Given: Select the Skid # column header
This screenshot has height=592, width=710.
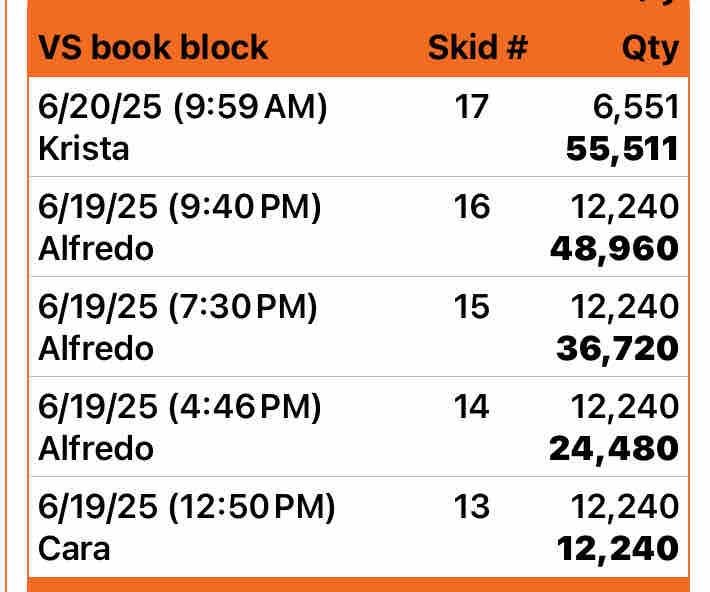Looking at the screenshot, I should [x=477, y=47].
